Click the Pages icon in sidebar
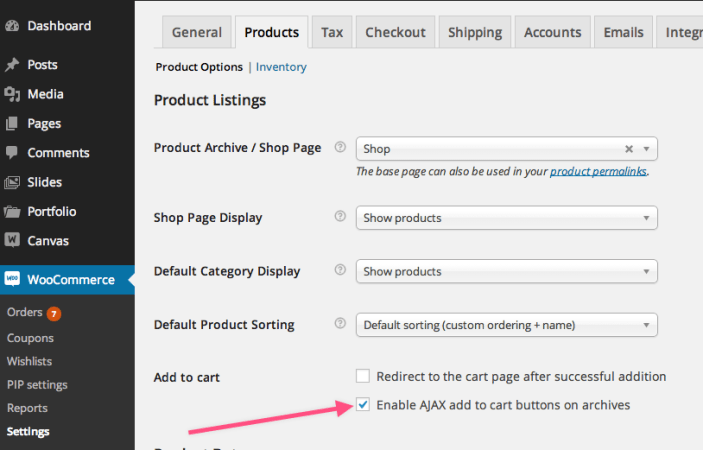Screen dimensions: 703x450 tap(12, 124)
